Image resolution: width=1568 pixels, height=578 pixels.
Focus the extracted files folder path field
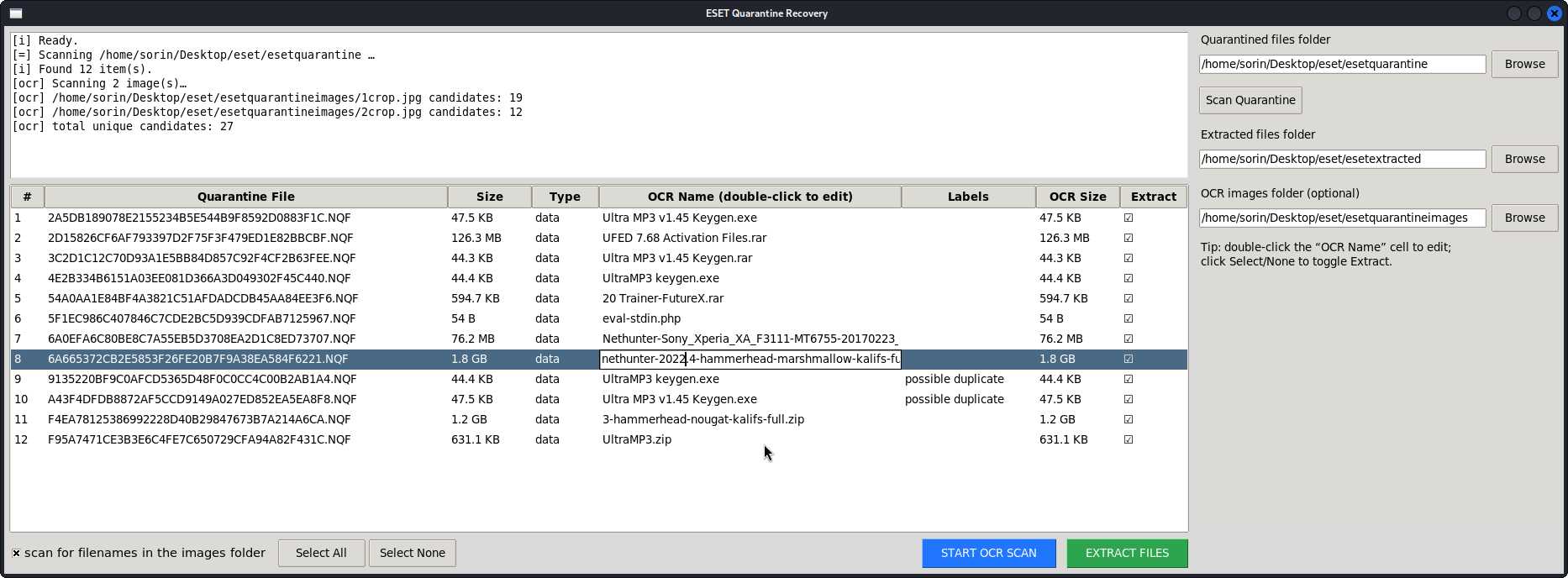click(1342, 159)
